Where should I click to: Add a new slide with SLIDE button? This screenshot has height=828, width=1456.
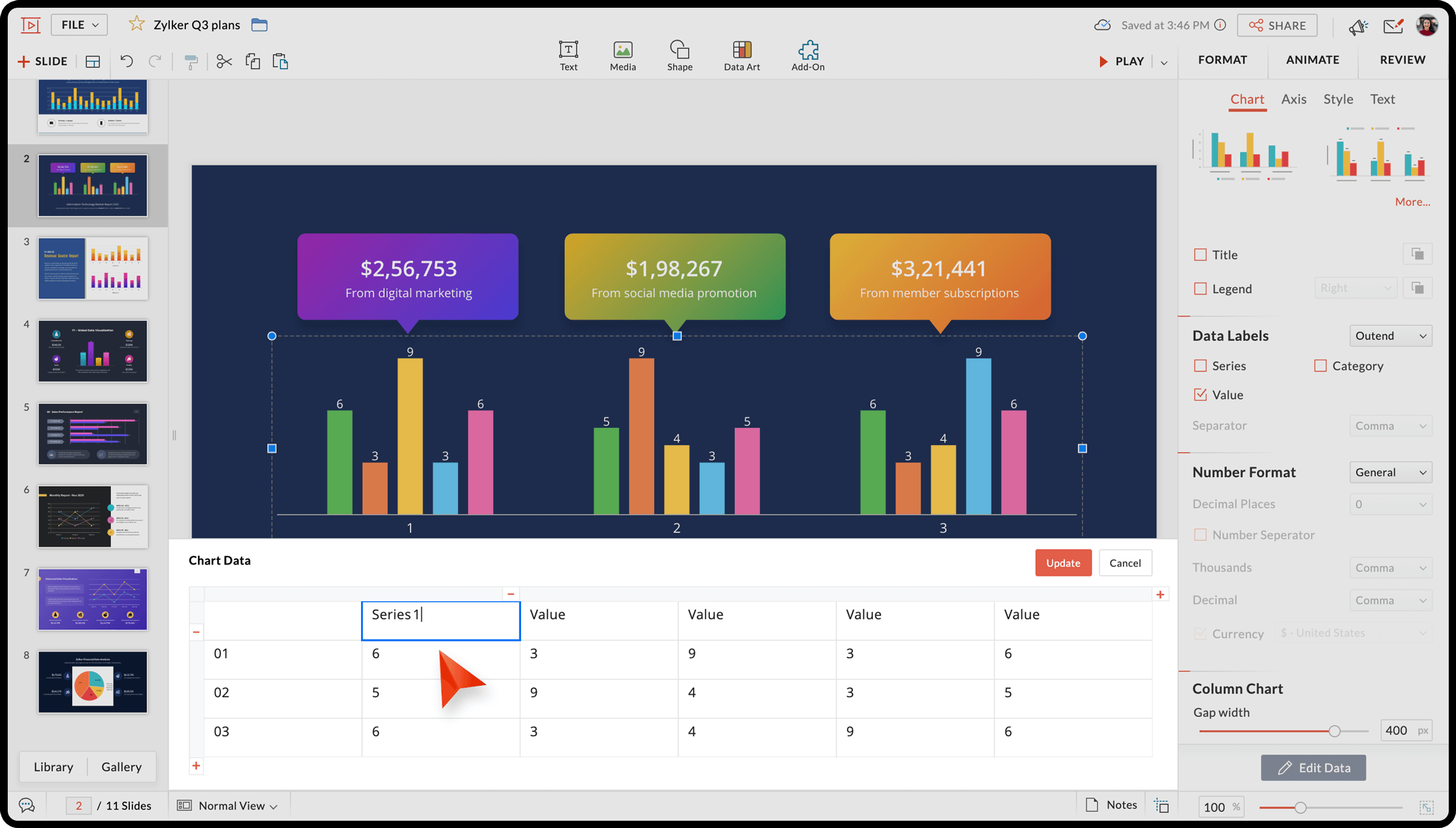click(43, 61)
